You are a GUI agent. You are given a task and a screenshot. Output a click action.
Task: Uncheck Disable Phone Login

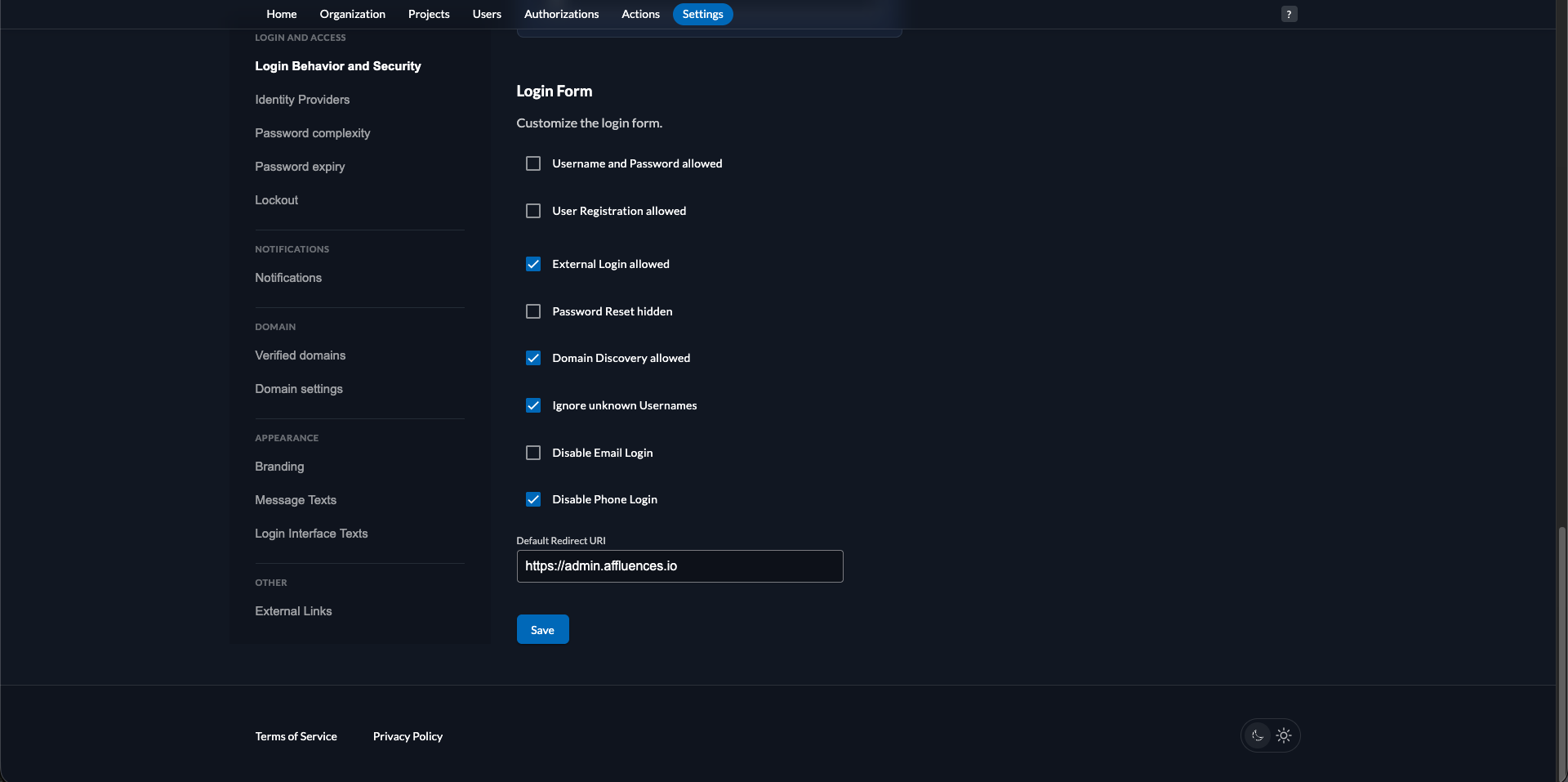point(533,499)
